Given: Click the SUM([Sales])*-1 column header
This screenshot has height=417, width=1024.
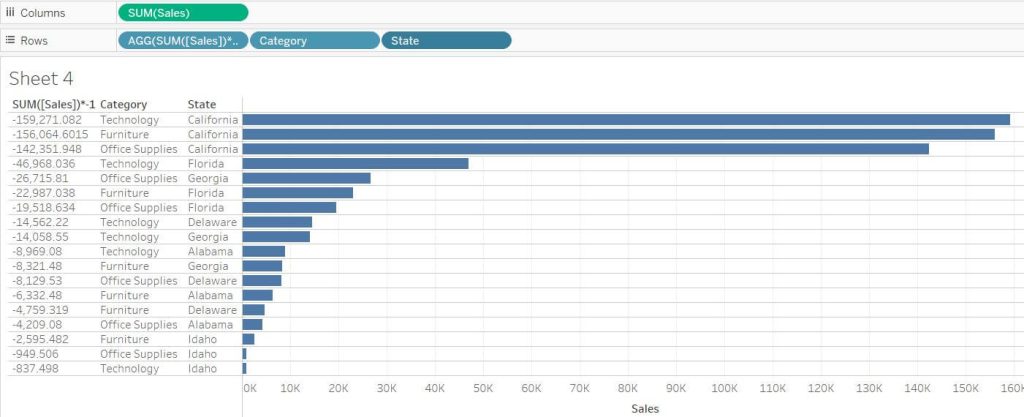Looking at the screenshot, I should [53, 104].
